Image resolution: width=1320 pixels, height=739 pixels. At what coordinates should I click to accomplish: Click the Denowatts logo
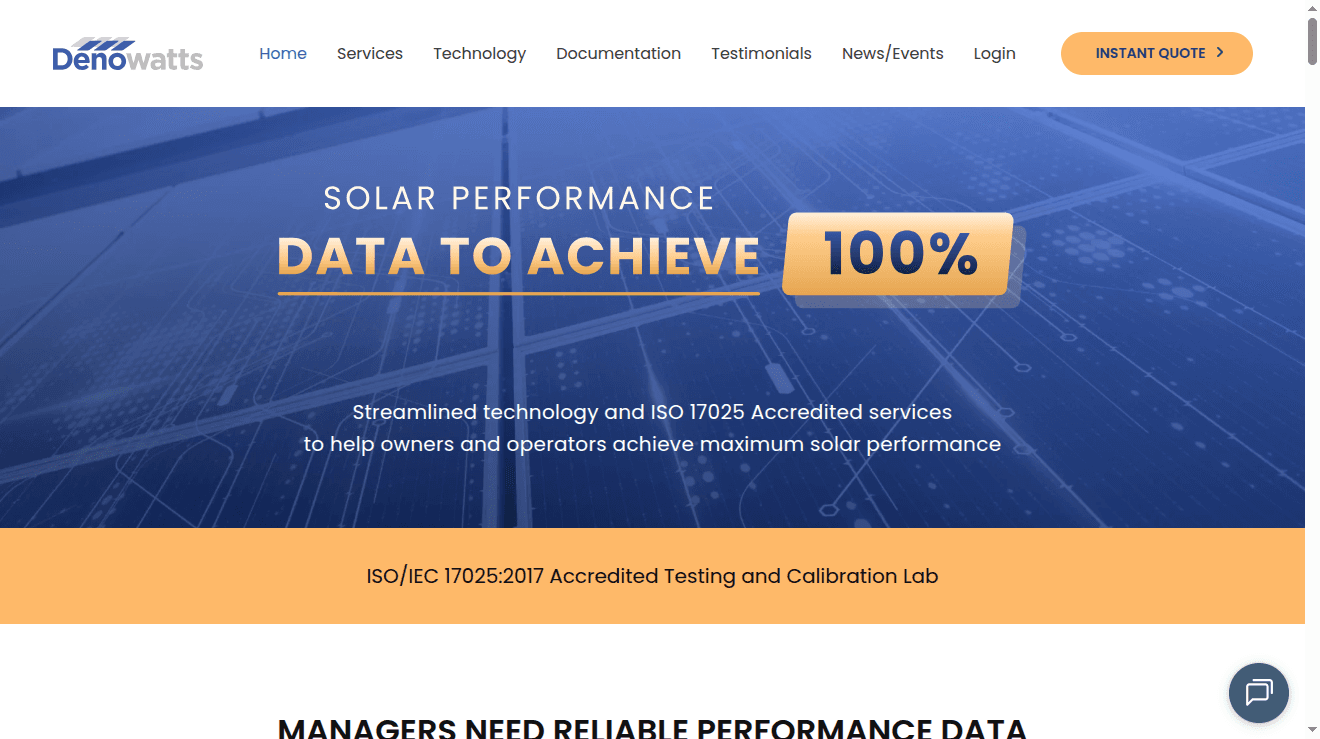(128, 54)
